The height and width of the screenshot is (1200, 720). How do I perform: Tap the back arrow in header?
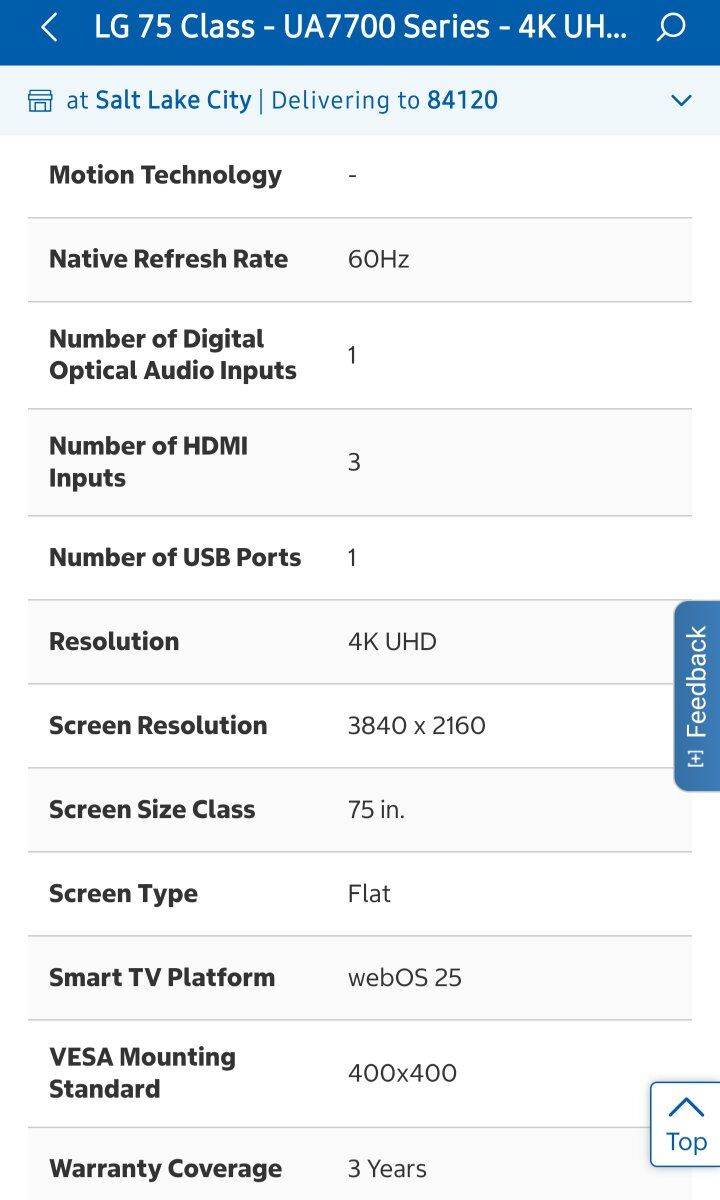point(49,28)
